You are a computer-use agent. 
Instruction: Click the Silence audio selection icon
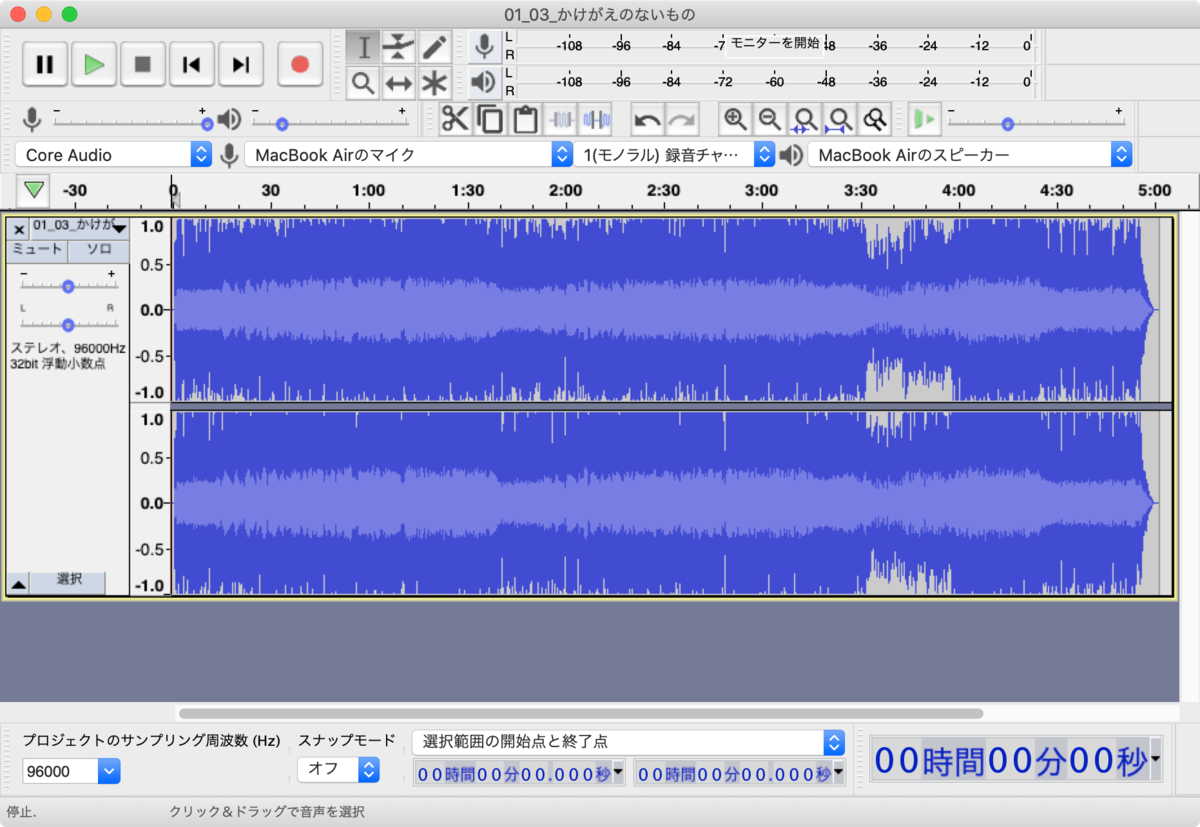[x=597, y=120]
